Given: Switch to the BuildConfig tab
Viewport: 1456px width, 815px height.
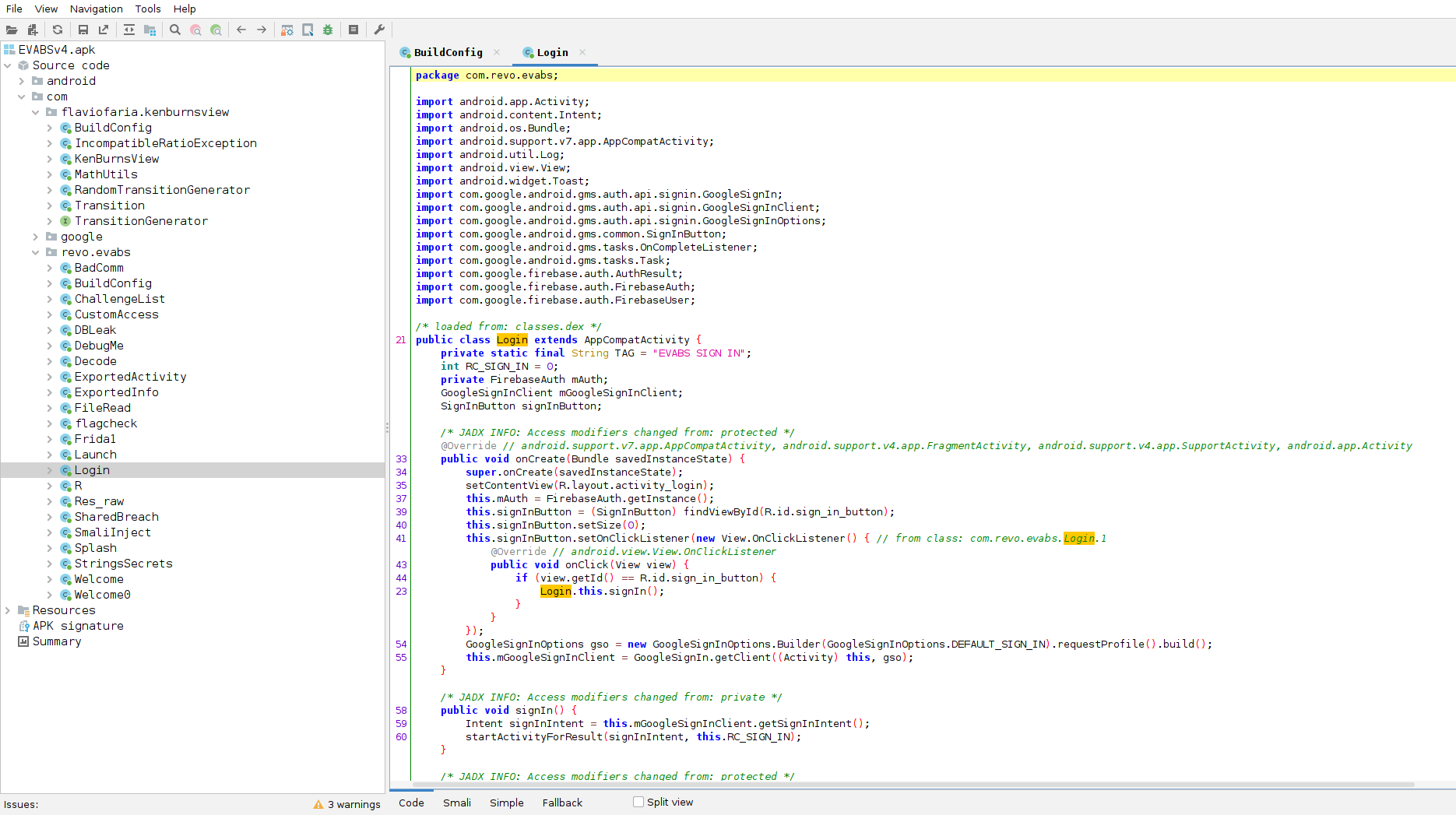Looking at the screenshot, I should [448, 52].
